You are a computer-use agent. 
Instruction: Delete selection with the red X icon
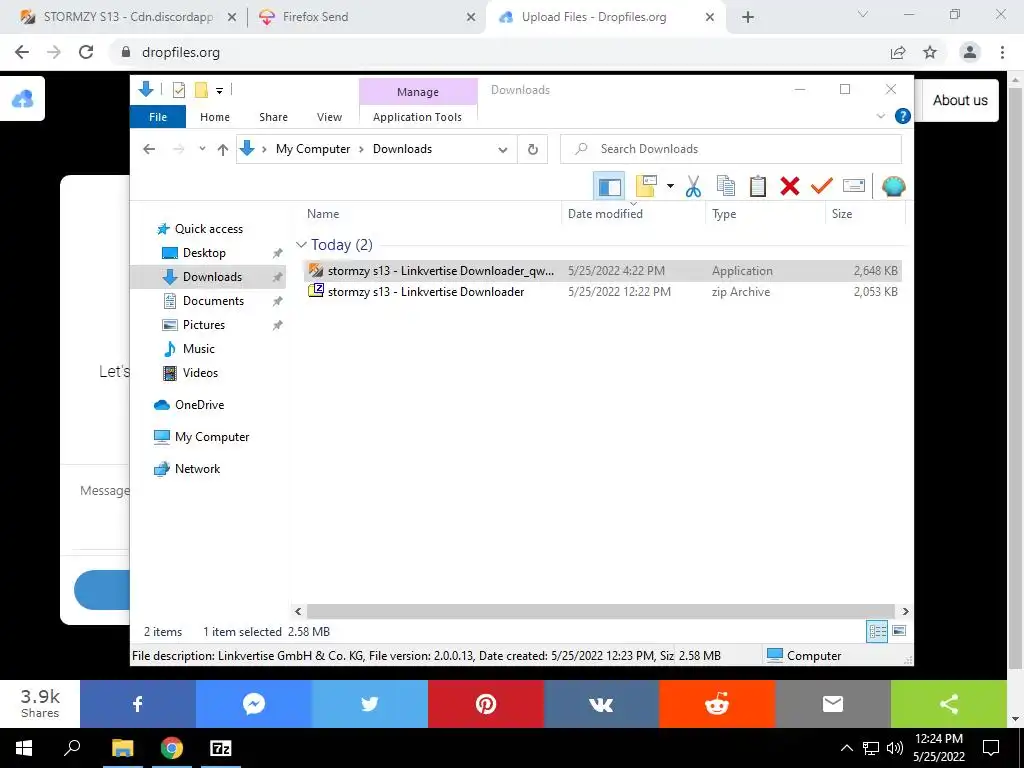[790, 186]
